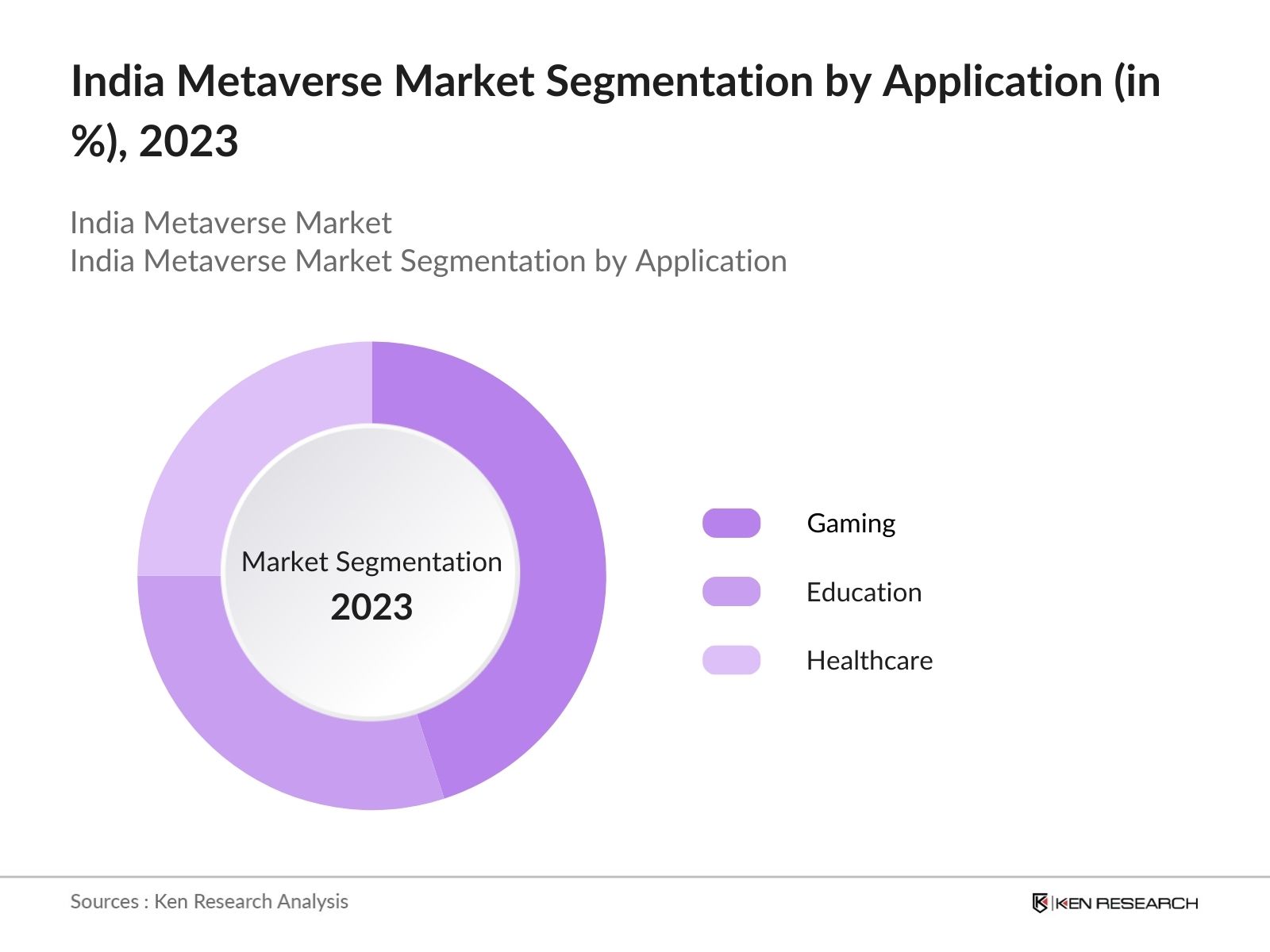Click the Sources Ken Research Analysis link
Screen dimensions: 1270x952
[x=210, y=901]
